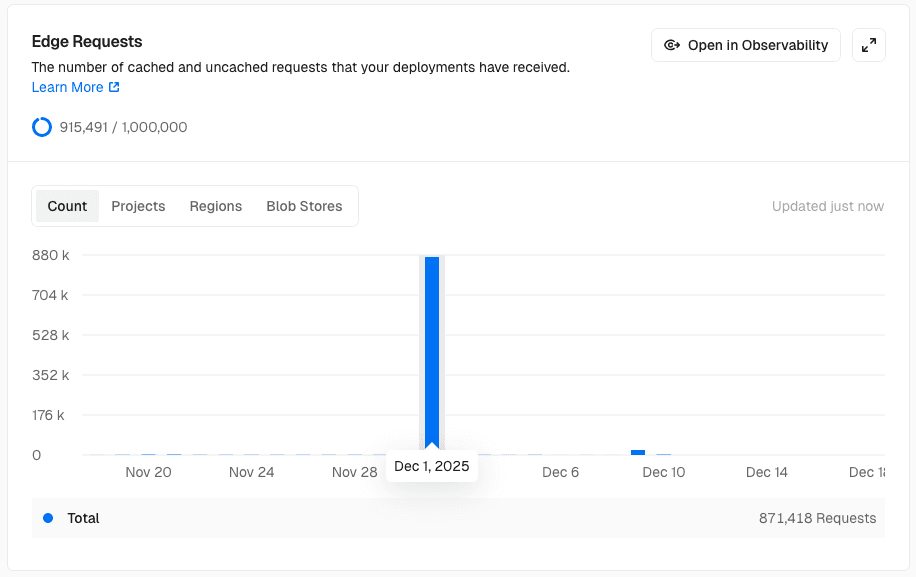Switch to the Regions tab
The height and width of the screenshot is (577, 916).
(x=215, y=206)
